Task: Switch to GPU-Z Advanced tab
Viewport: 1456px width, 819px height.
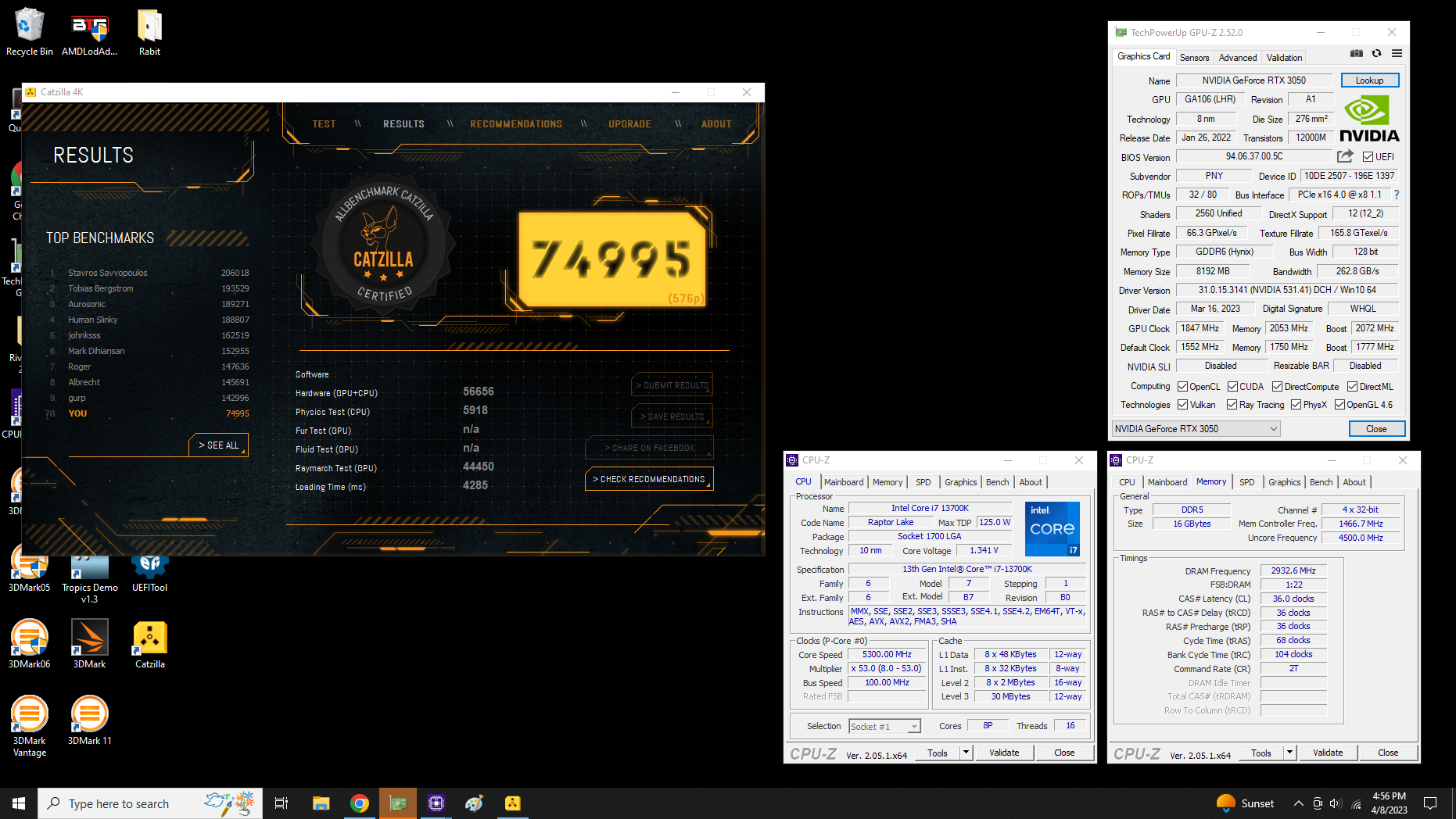Action: coord(1238,58)
